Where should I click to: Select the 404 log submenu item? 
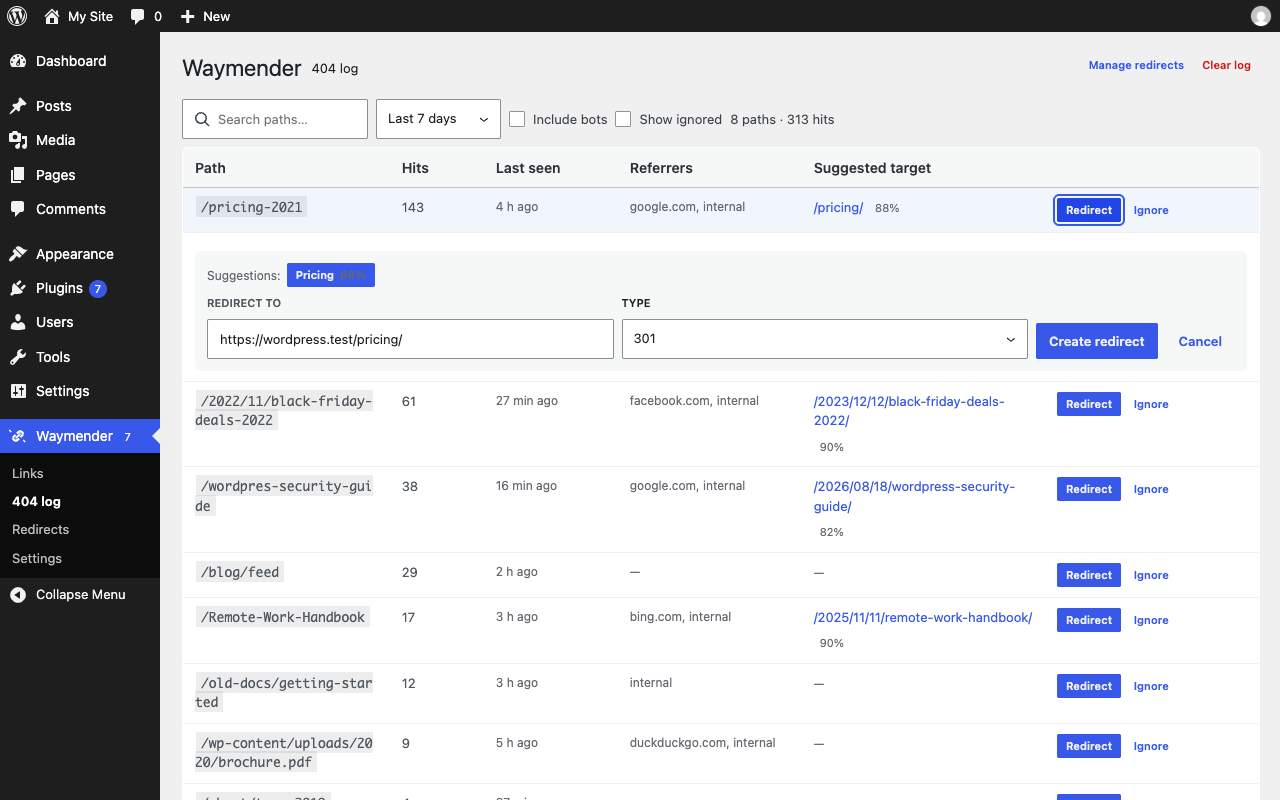tap(36, 501)
